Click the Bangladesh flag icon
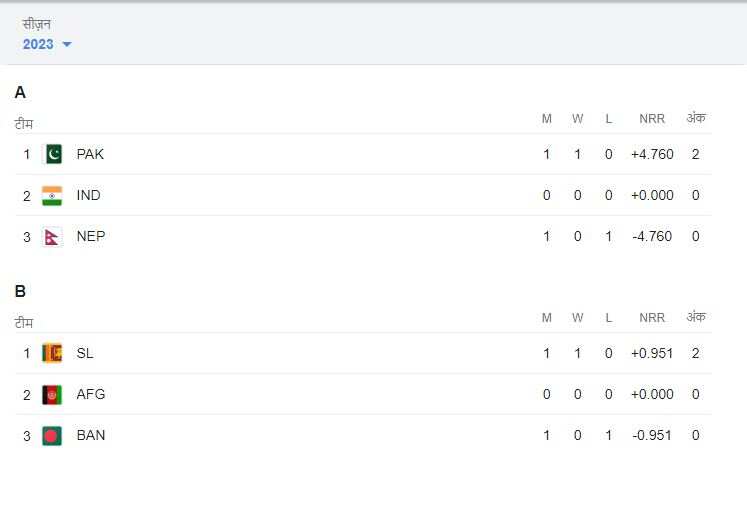Screen dimensions: 747x521 [x=53, y=435]
